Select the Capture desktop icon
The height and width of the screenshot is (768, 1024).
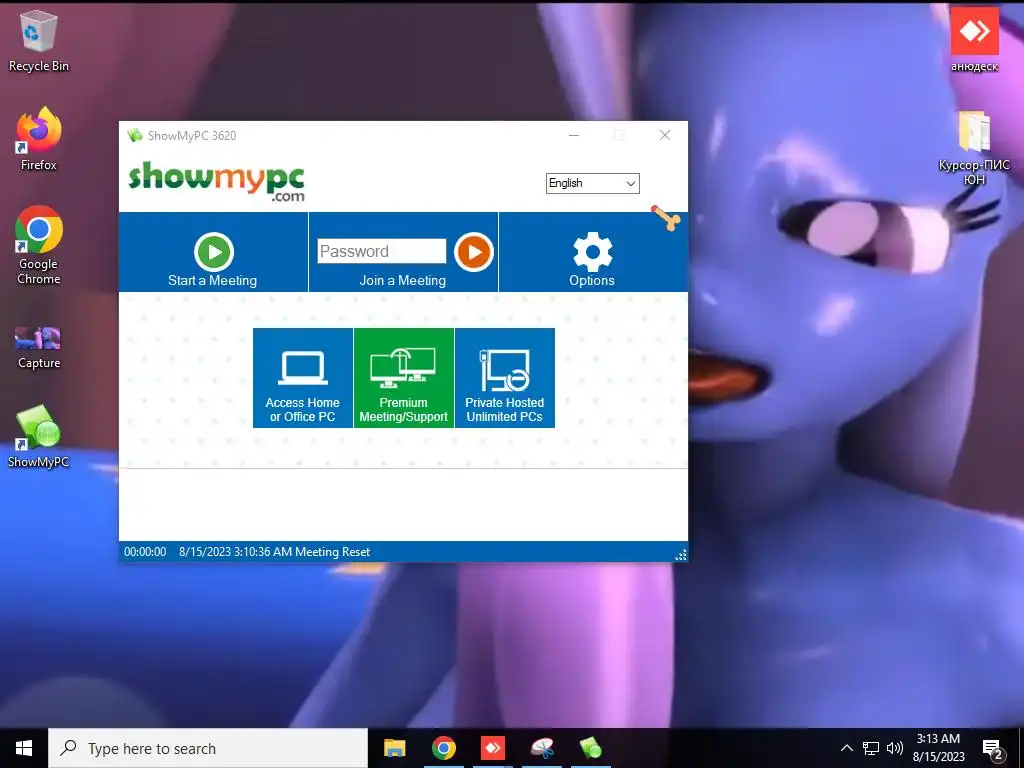tap(39, 348)
